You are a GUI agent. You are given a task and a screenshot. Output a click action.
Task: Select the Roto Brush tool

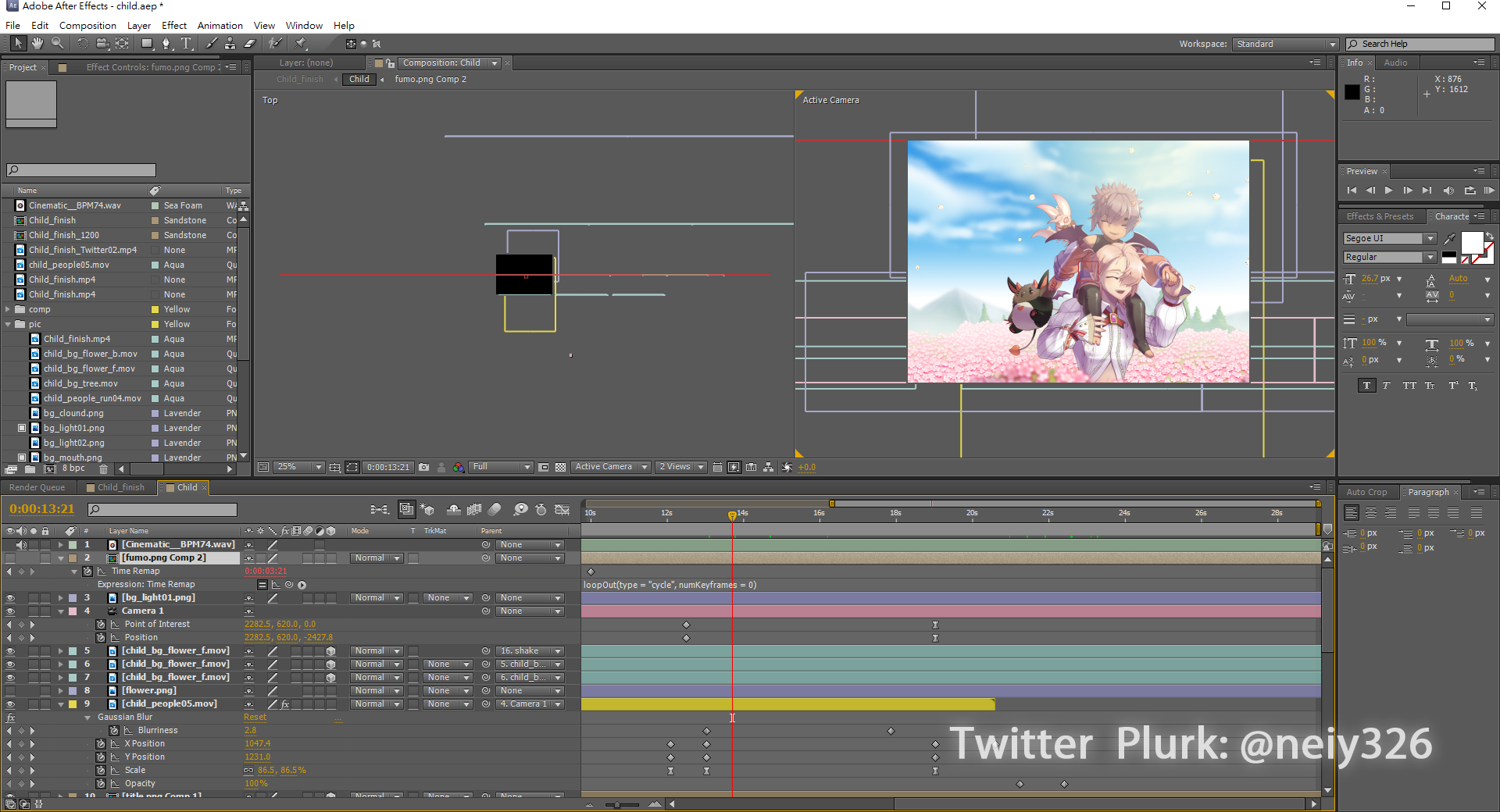click(x=275, y=44)
